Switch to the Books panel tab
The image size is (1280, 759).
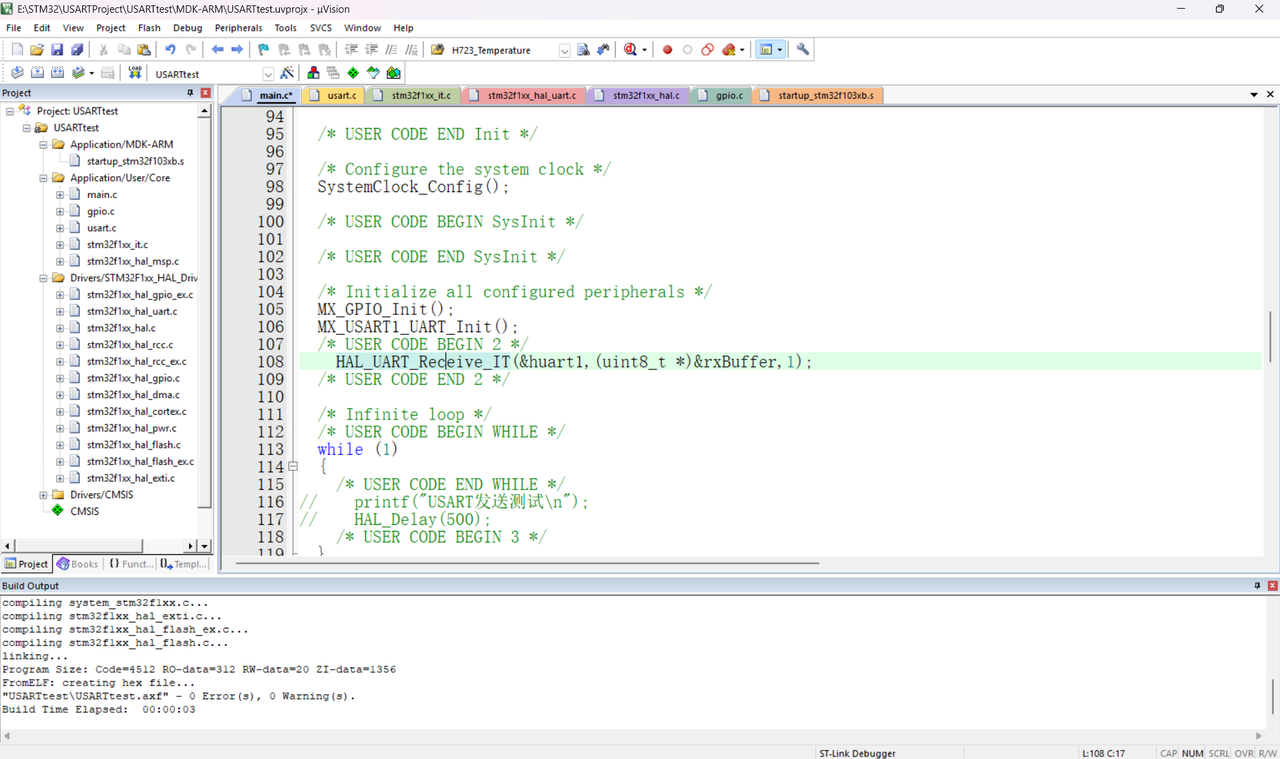[x=78, y=564]
